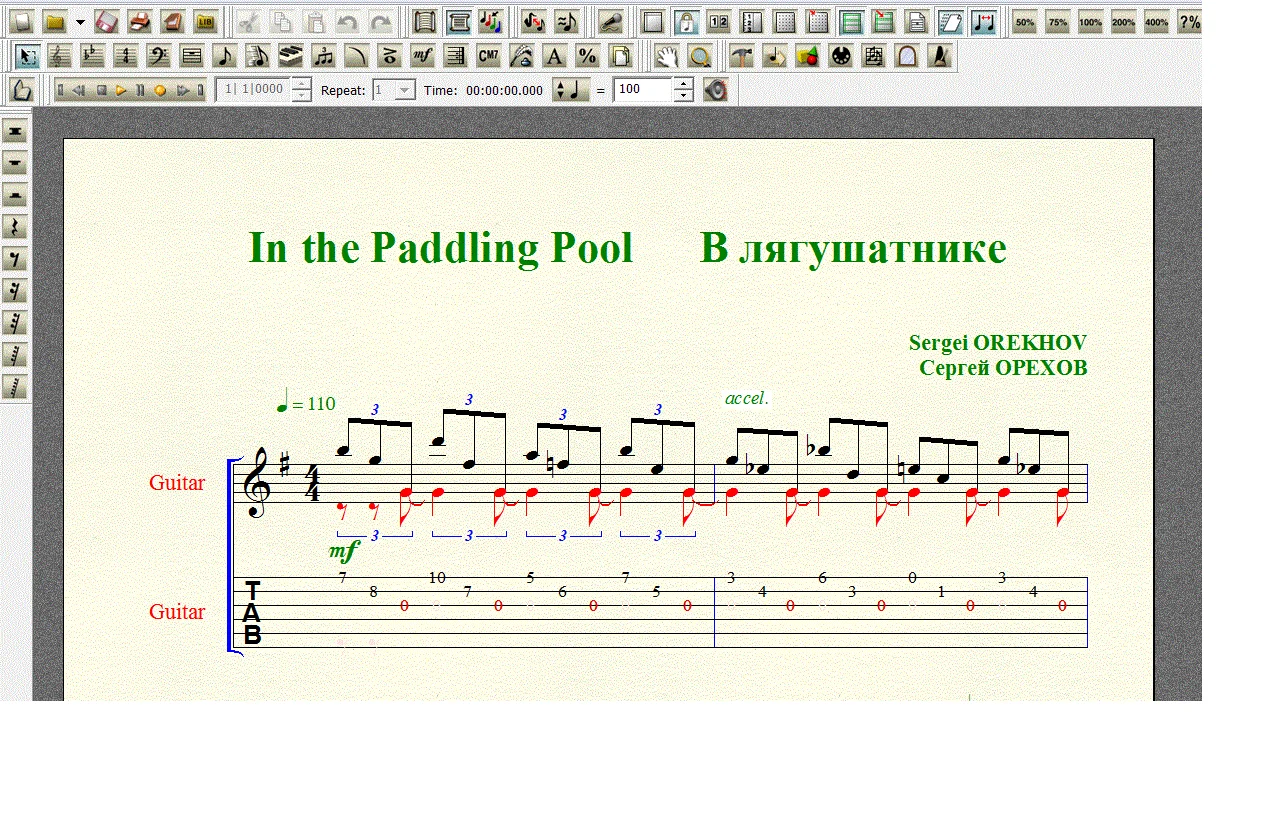This screenshot has height=817, width=1274.
Task: Select the 4/4 time signature tool
Action: pyautogui.click(x=125, y=56)
